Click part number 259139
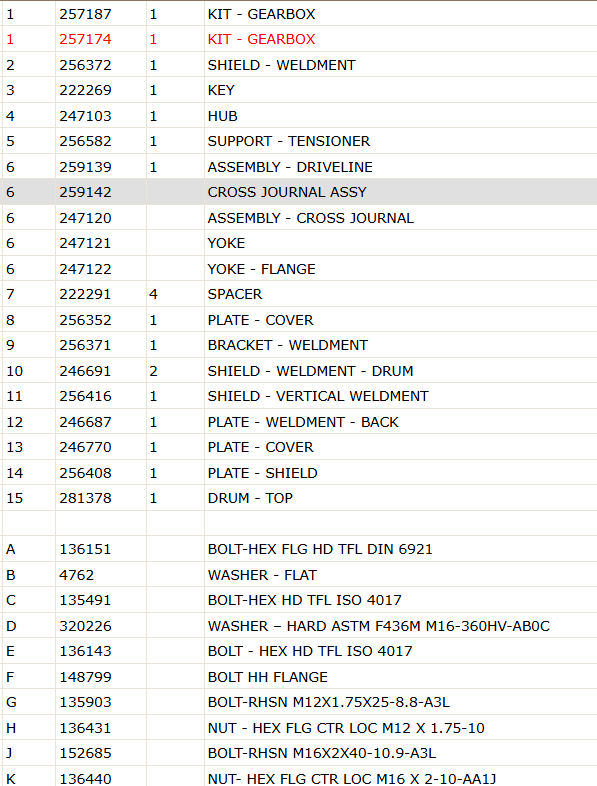597x786 pixels. [85, 167]
